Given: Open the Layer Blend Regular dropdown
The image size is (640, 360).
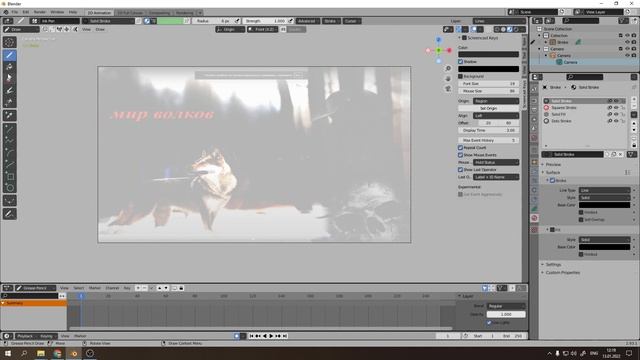Looking at the screenshot, I should [506, 306].
